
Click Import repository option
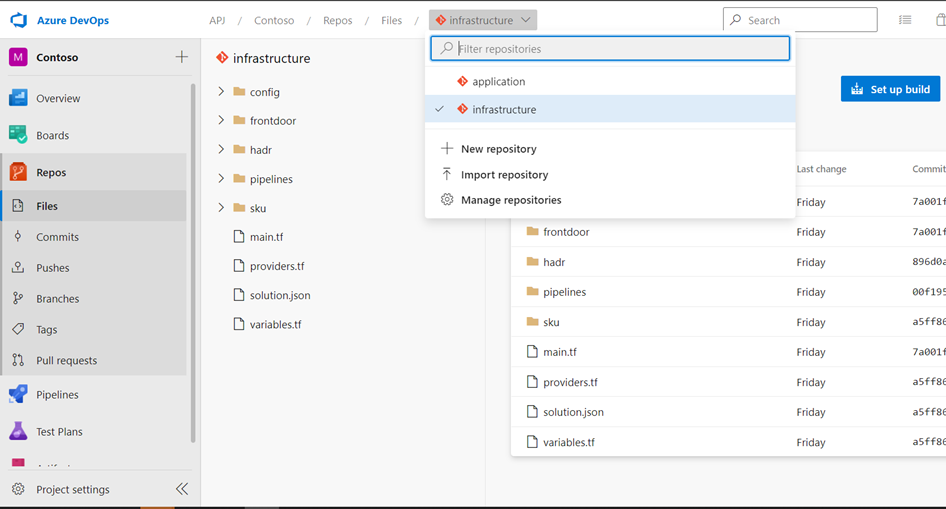coord(504,175)
